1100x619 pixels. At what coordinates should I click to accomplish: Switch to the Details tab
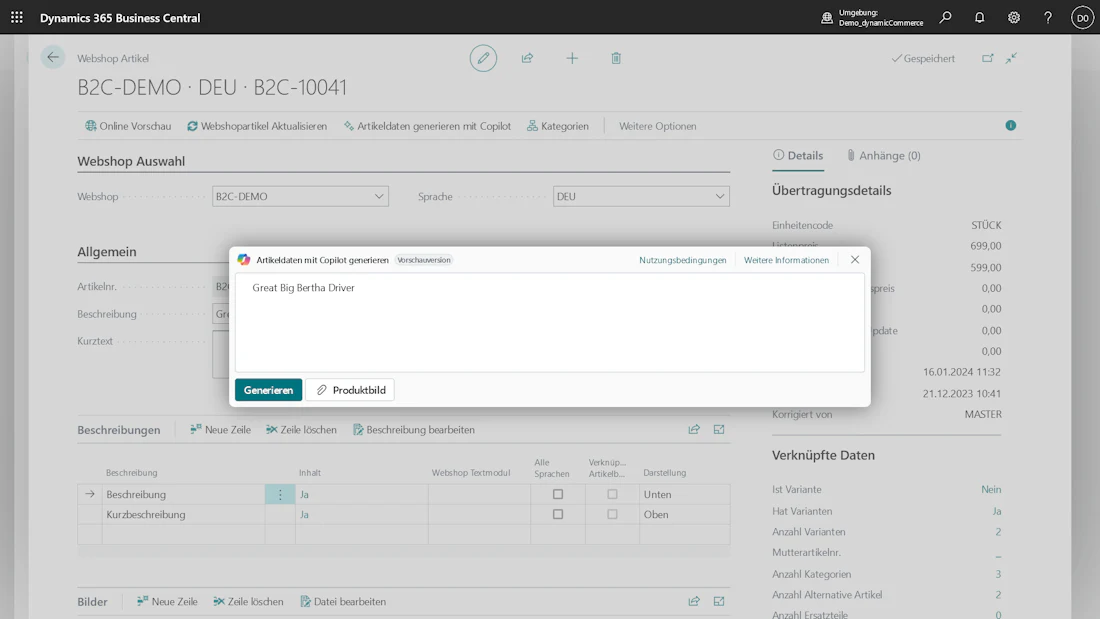click(798, 156)
